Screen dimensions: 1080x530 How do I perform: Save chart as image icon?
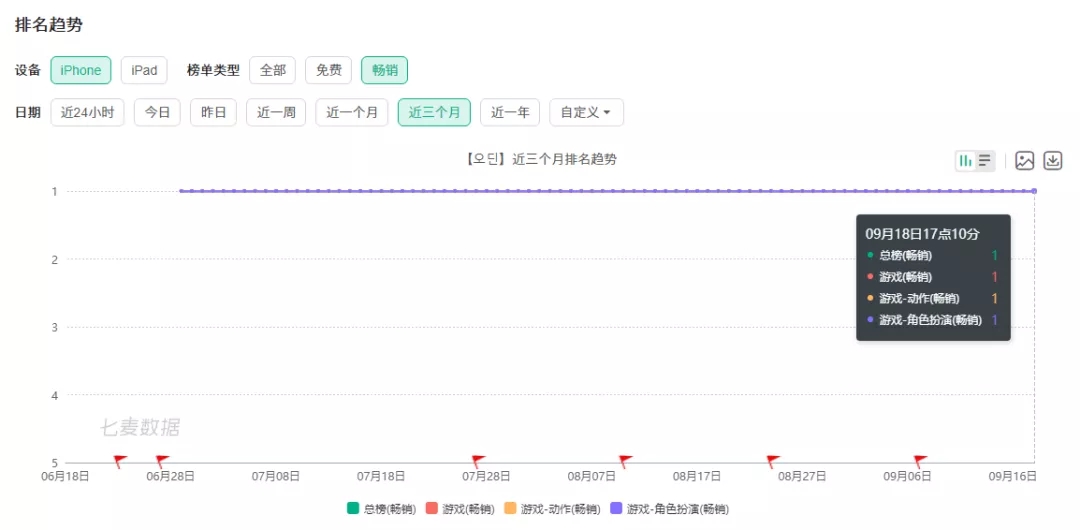coord(1024,161)
